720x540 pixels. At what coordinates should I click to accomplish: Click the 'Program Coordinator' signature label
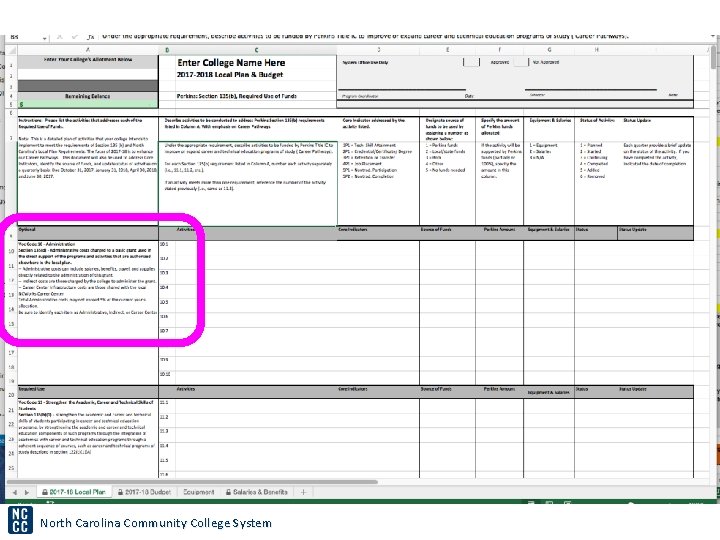(x=360, y=96)
